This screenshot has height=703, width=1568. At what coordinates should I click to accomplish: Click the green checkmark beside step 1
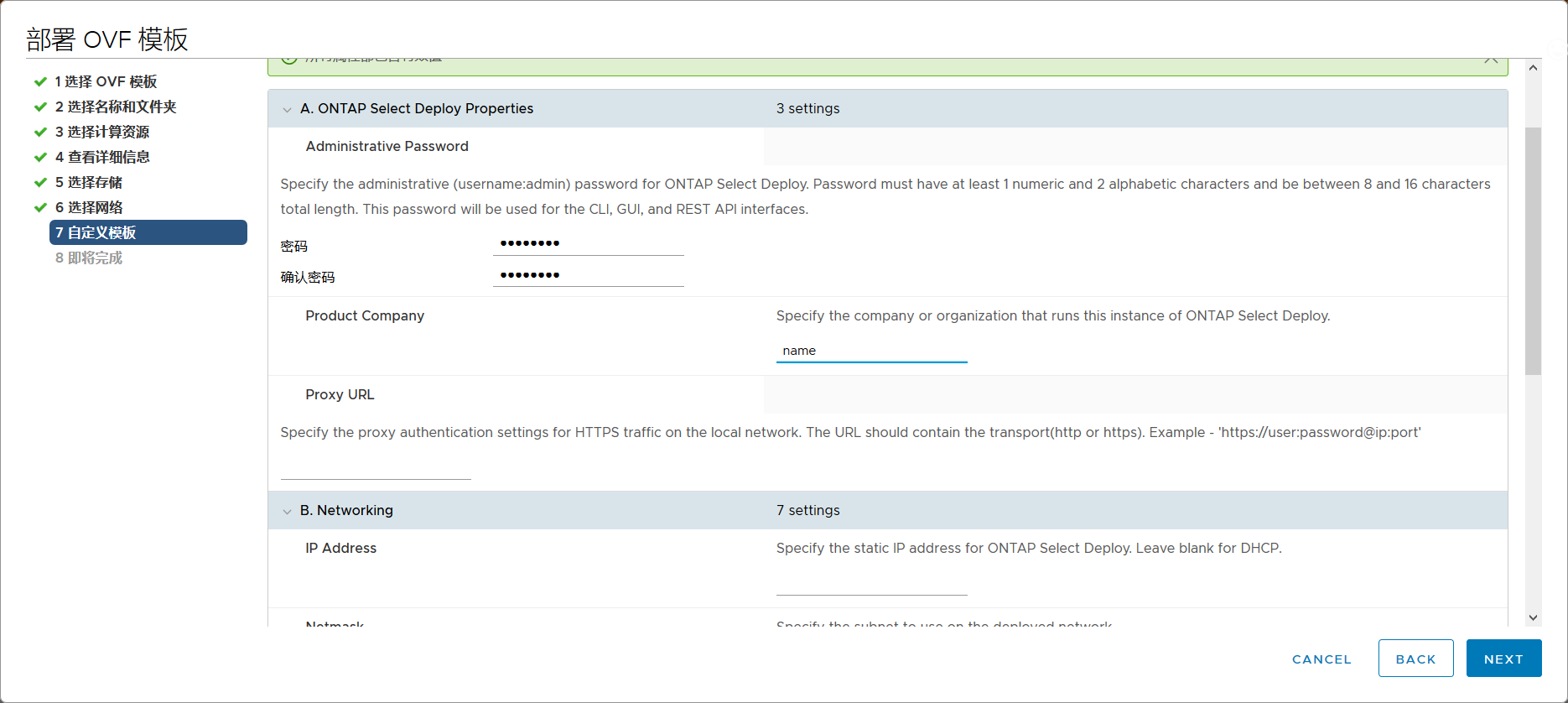pos(40,81)
